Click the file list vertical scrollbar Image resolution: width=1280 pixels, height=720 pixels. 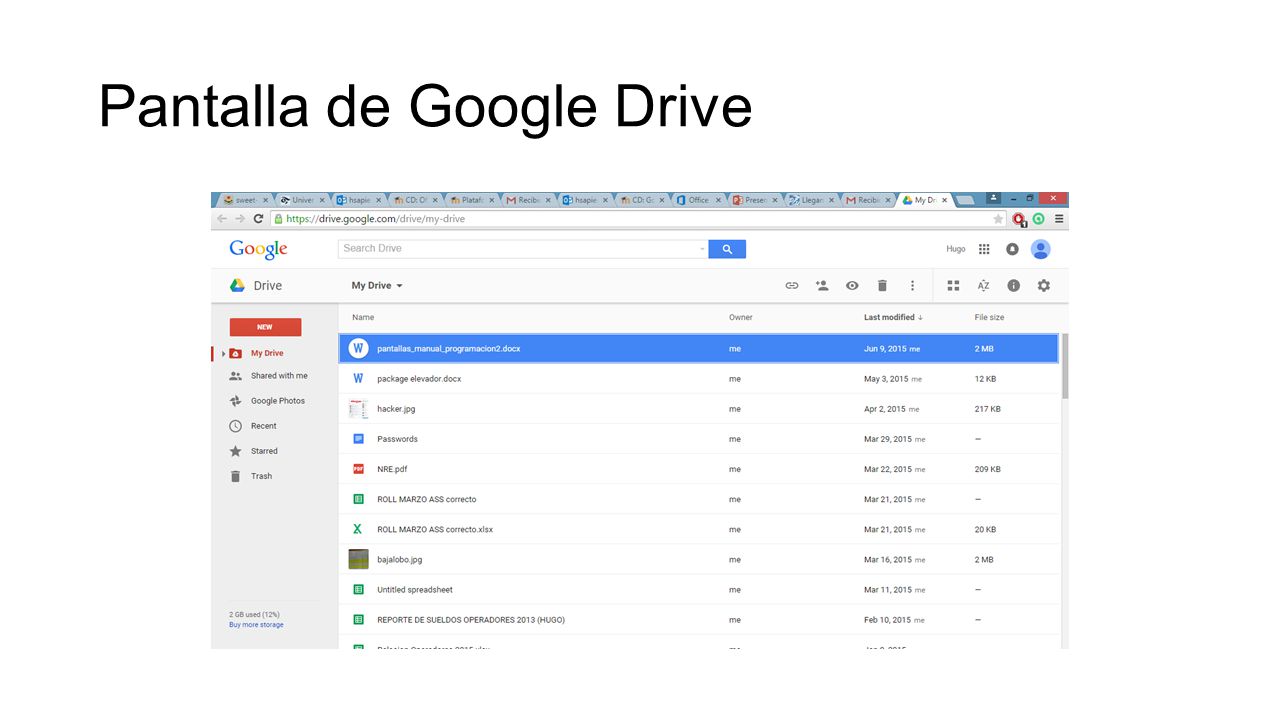pyautogui.click(x=1064, y=366)
